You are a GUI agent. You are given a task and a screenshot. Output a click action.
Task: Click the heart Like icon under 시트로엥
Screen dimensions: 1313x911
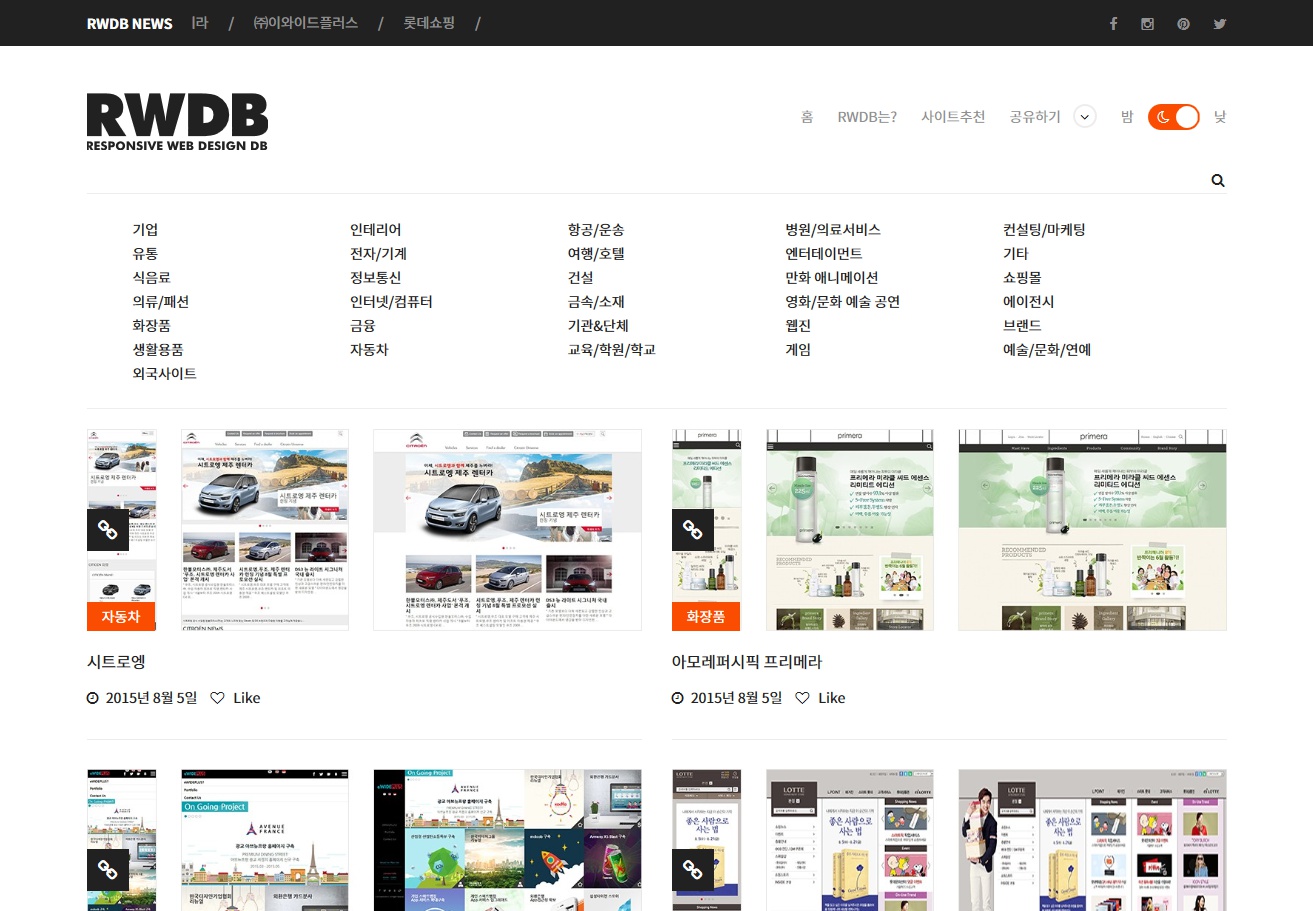[217, 698]
